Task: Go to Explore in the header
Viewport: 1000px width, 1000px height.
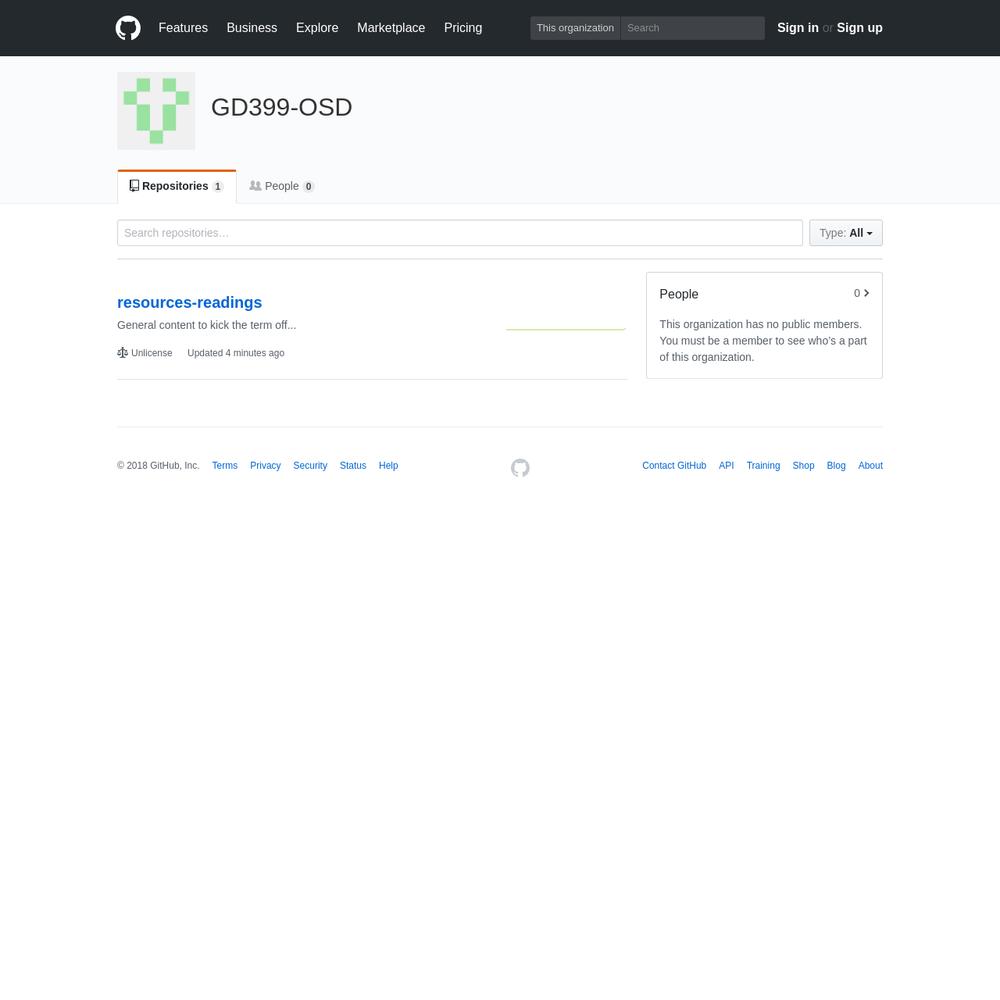Action: pos(317,28)
